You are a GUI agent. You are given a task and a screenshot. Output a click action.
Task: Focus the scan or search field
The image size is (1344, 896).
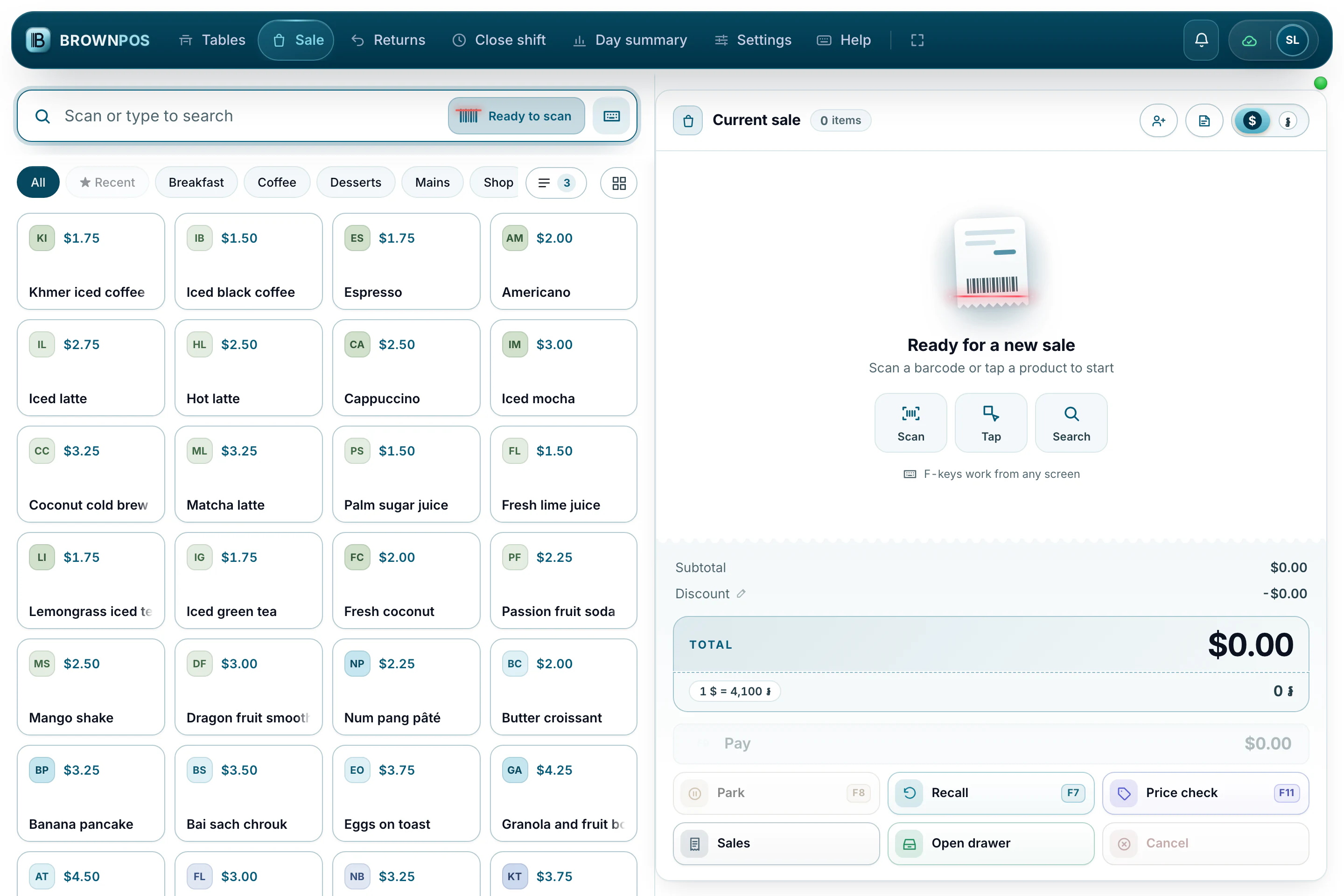[252, 116]
